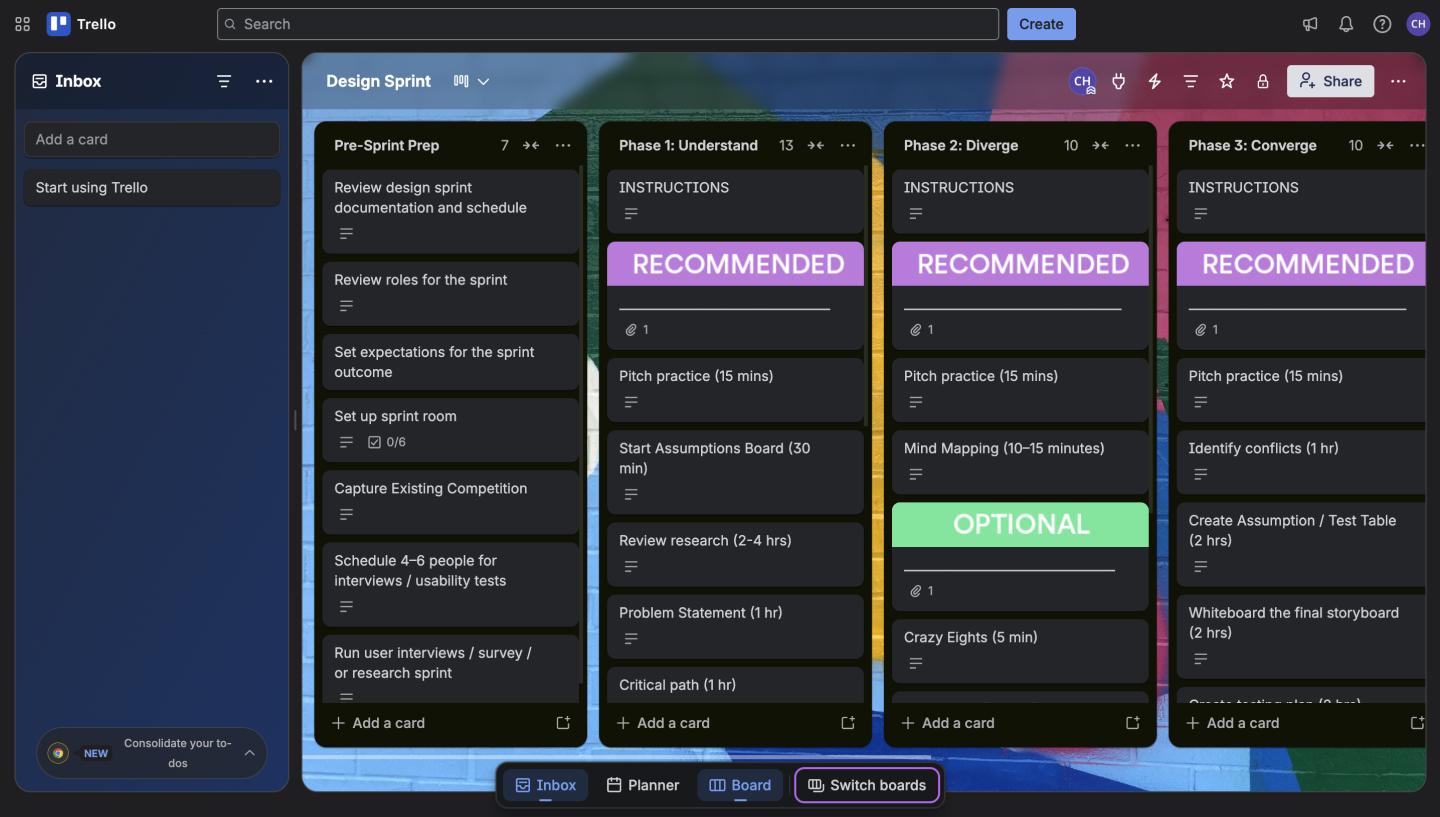The image size is (1440, 817).
Task: Open the board filter icon
Action: (1190, 81)
